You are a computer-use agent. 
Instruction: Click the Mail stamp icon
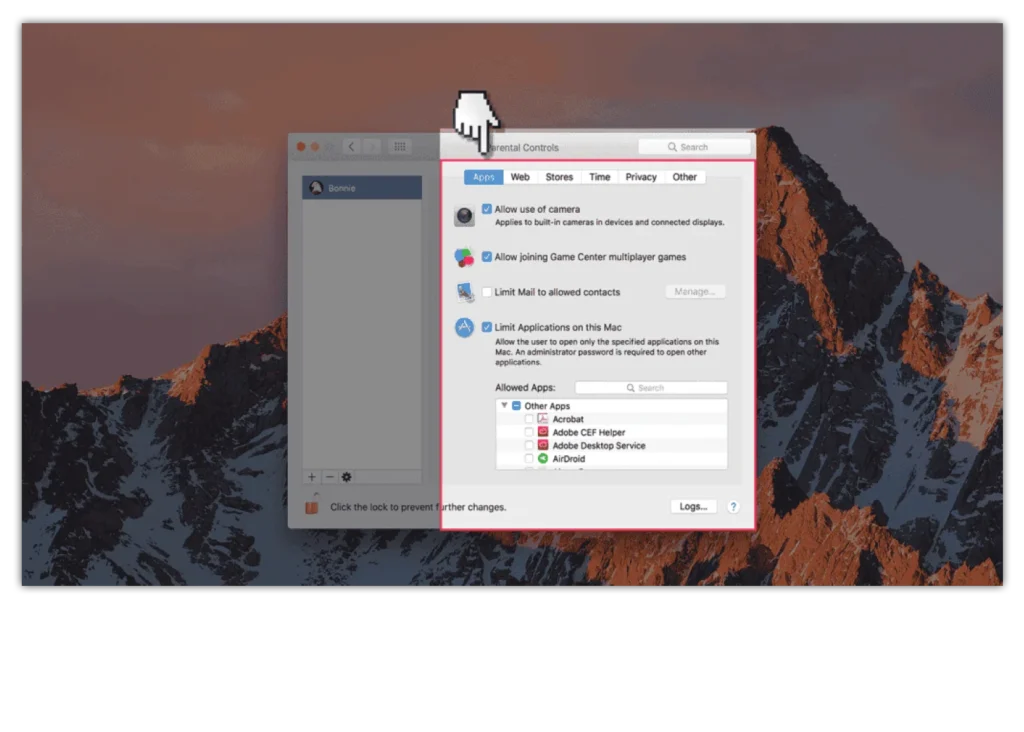point(464,292)
